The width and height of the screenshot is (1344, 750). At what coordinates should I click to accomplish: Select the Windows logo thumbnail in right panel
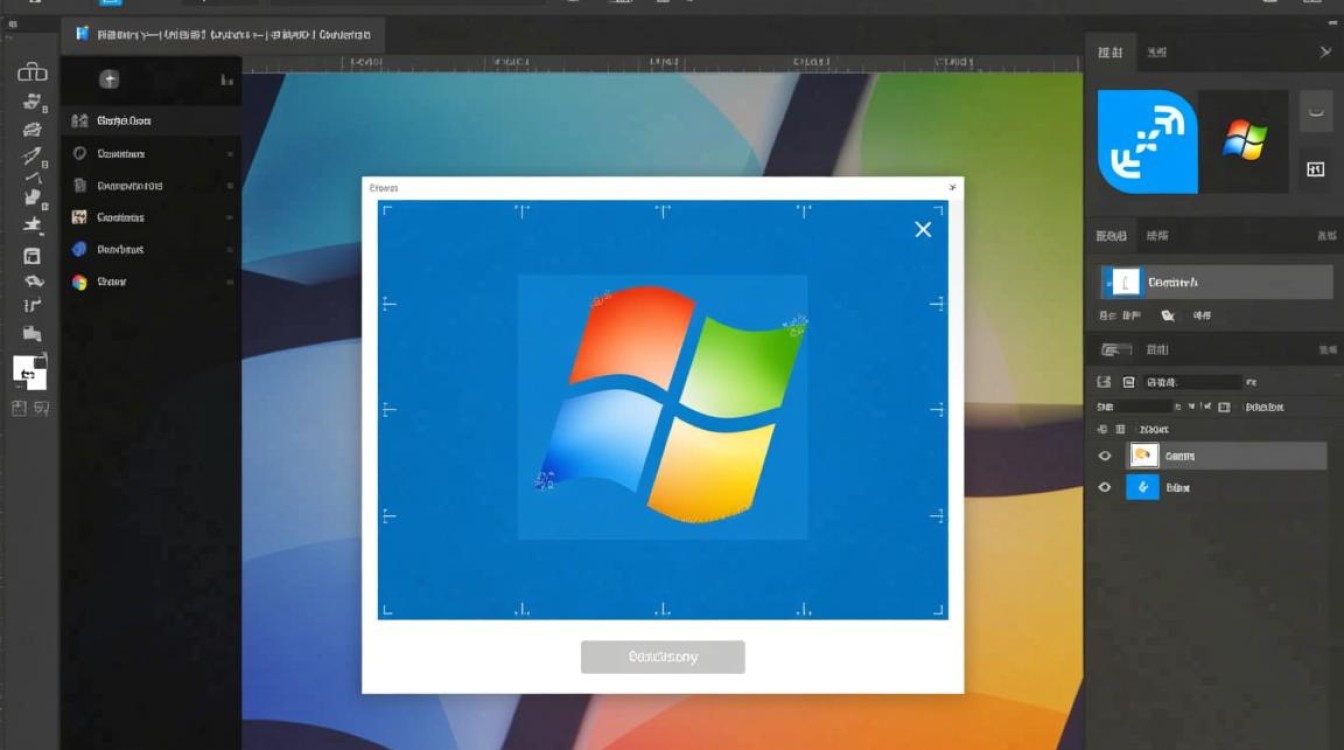(x=1243, y=141)
